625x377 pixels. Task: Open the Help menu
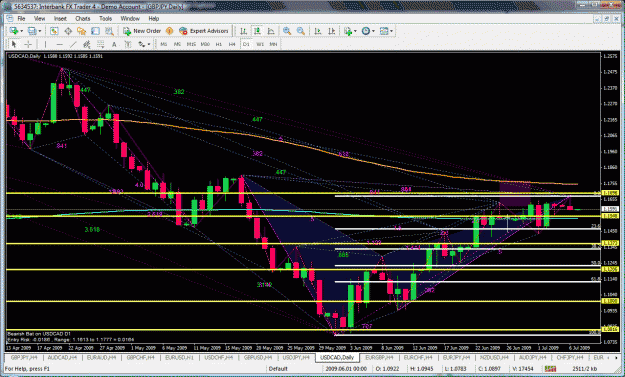[x=154, y=18]
